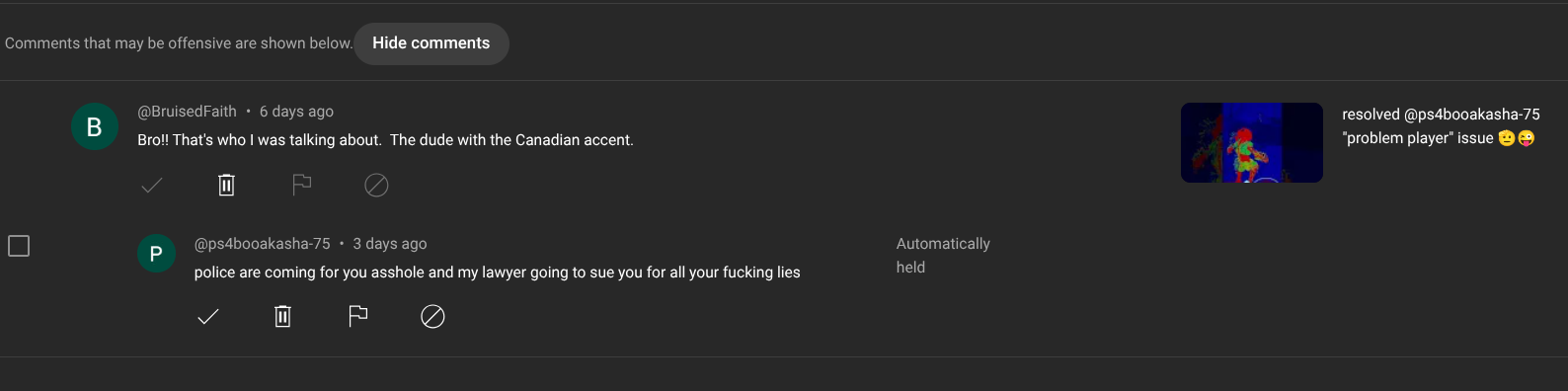Image resolution: width=1568 pixels, height=391 pixels.
Task: Click the '3 days ago' reply timestamp
Action: (390, 244)
